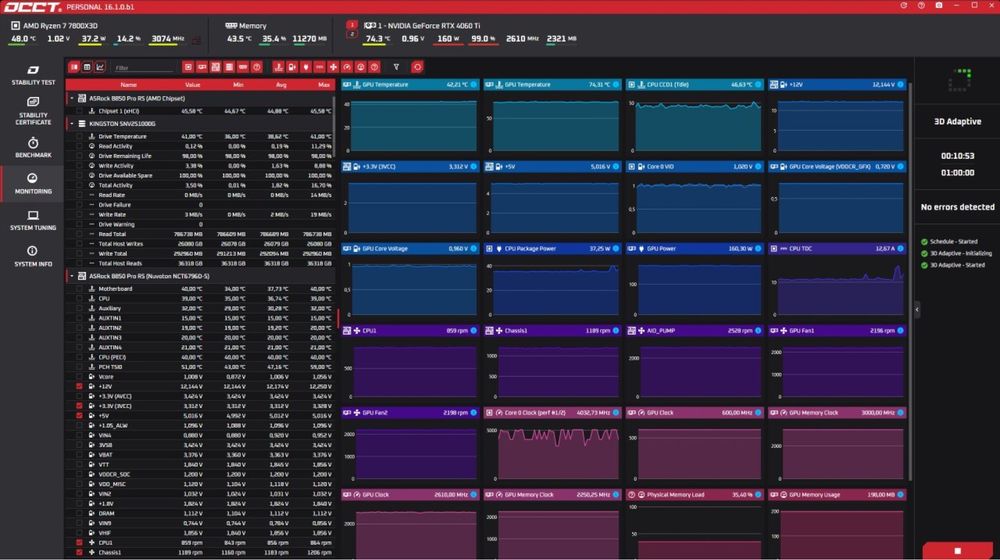Click the funnel filter icon in toolbar
Screen dimensions: 1000x560
click(396, 67)
